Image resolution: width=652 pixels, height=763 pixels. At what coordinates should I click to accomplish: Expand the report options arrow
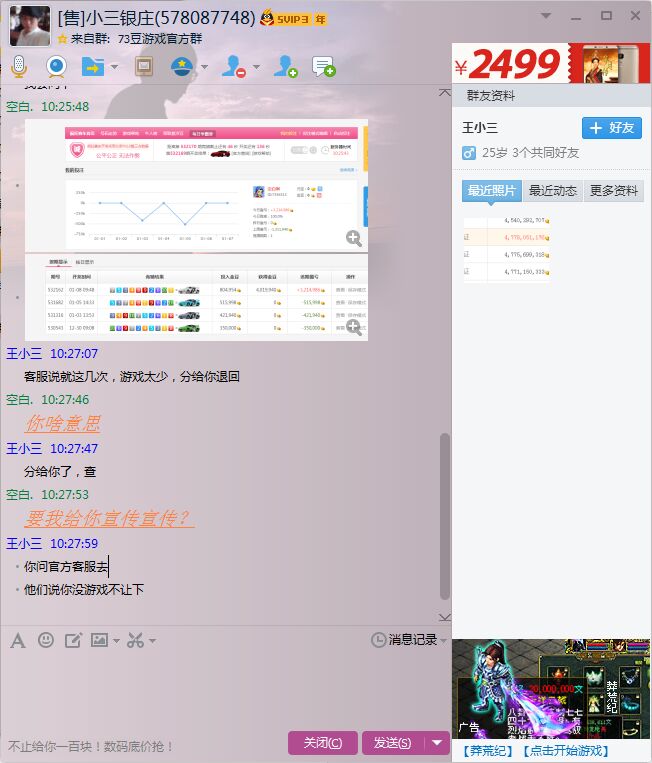(204, 67)
